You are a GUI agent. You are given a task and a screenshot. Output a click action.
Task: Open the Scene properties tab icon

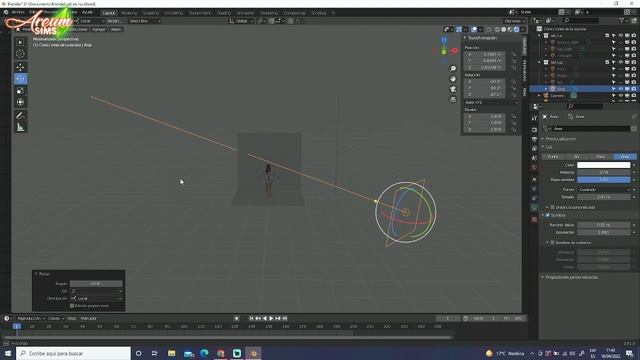click(534, 158)
